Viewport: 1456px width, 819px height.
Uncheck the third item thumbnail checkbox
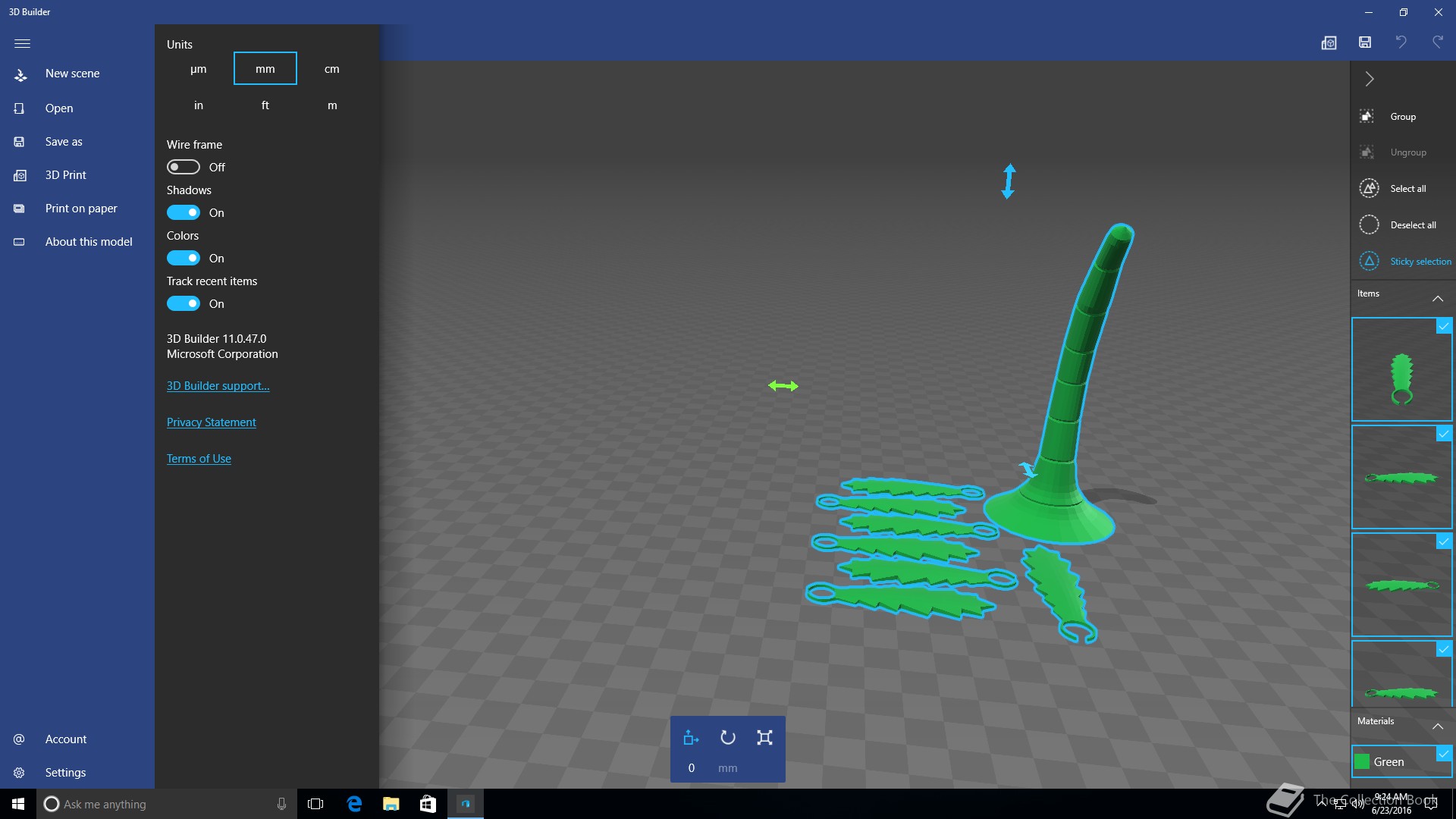(x=1444, y=541)
